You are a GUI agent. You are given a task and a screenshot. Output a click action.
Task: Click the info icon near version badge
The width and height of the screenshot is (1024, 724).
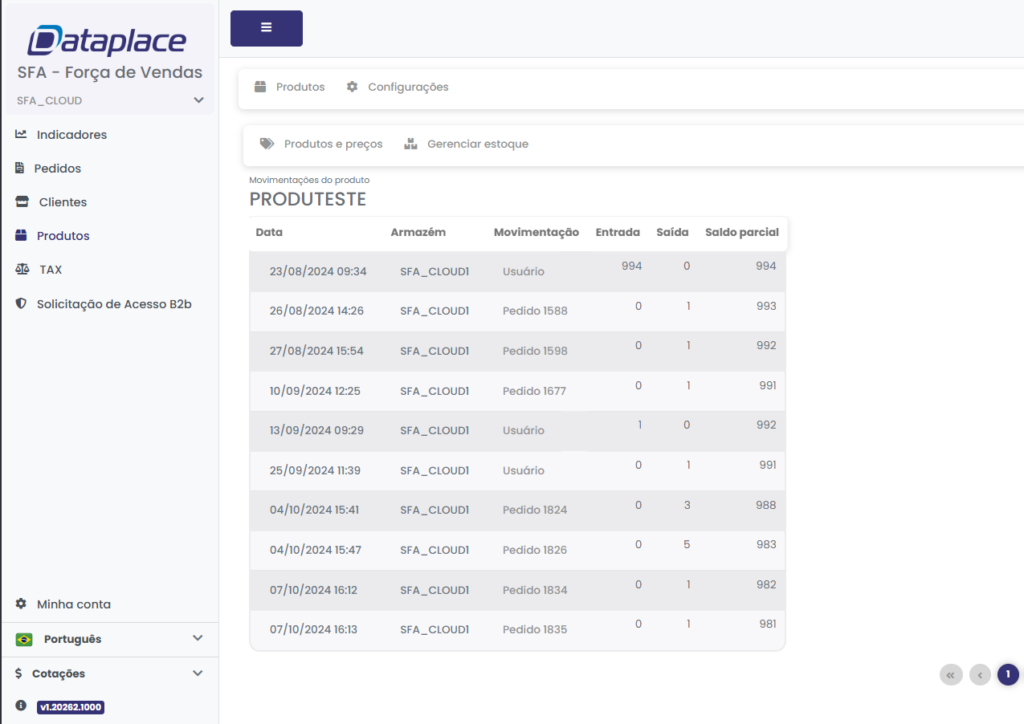click(21, 706)
